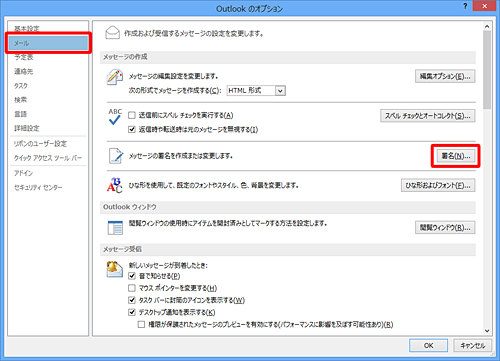Select 予定表 category in the left list

24,57
